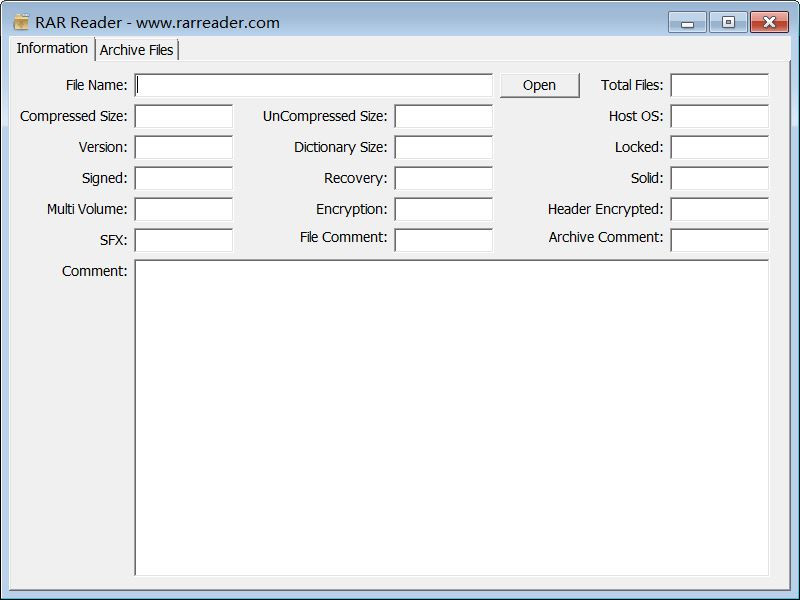800x600 pixels.
Task: Click the 'Host OS:' label
Action: point(636,116)
